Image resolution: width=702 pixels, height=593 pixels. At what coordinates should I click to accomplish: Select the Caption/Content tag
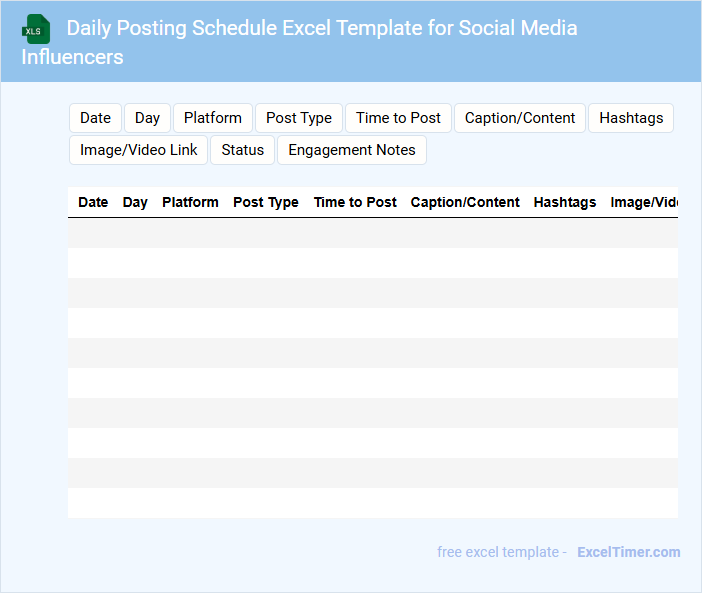click(x=520, y=118)
